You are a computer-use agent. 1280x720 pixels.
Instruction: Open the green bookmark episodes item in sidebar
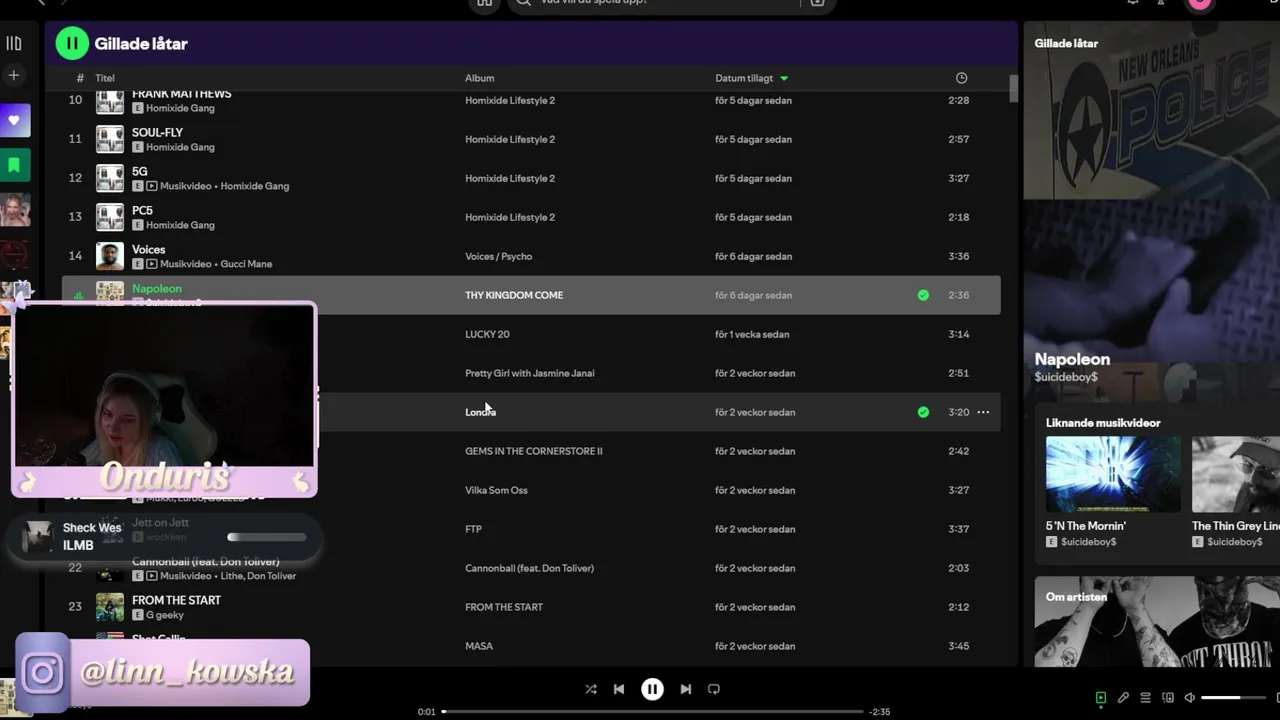14,165
